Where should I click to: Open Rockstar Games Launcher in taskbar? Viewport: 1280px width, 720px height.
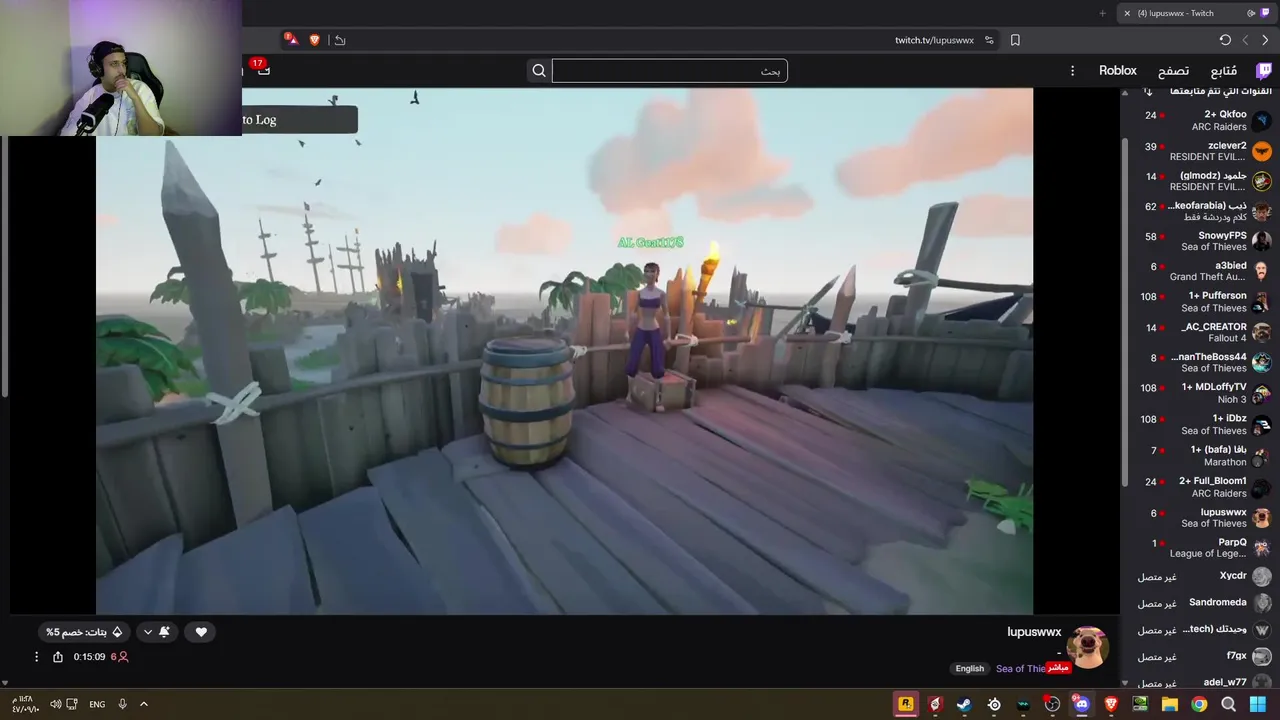pos(905,704)
